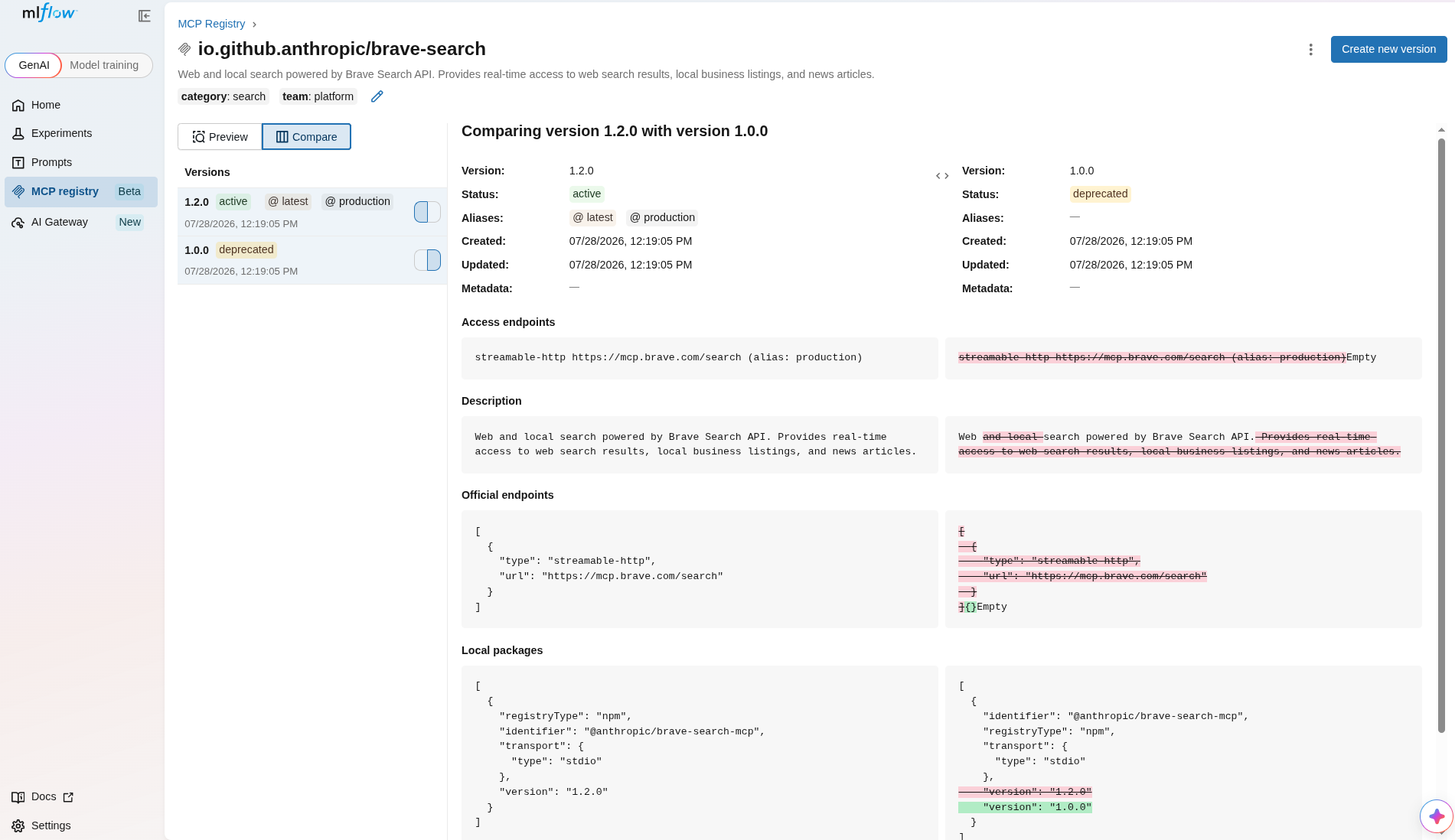
Task: Select version 1.2.0 row in Versions list
Action: tap(312, 212)
